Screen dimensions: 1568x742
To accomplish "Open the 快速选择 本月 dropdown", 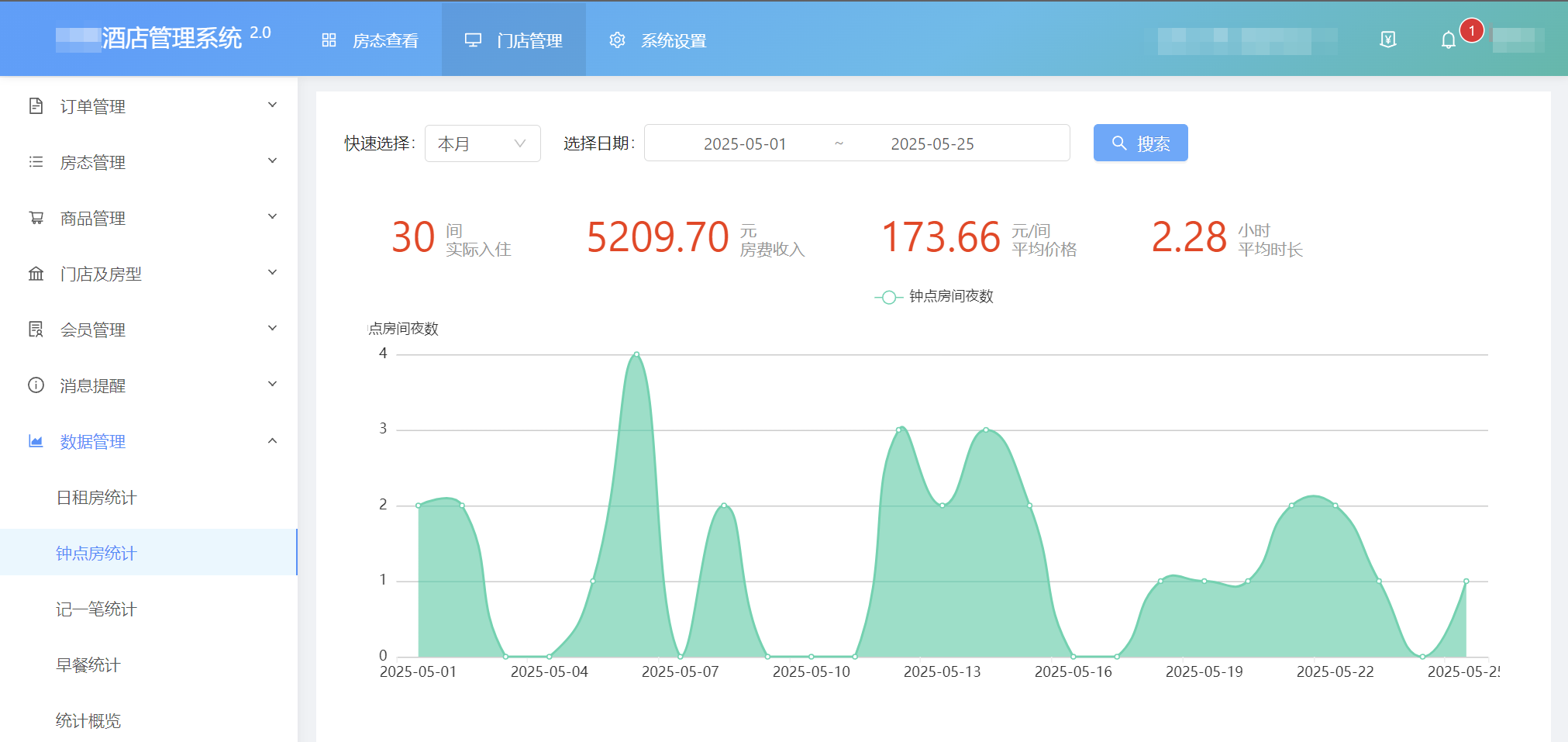I will coord(482,143).
